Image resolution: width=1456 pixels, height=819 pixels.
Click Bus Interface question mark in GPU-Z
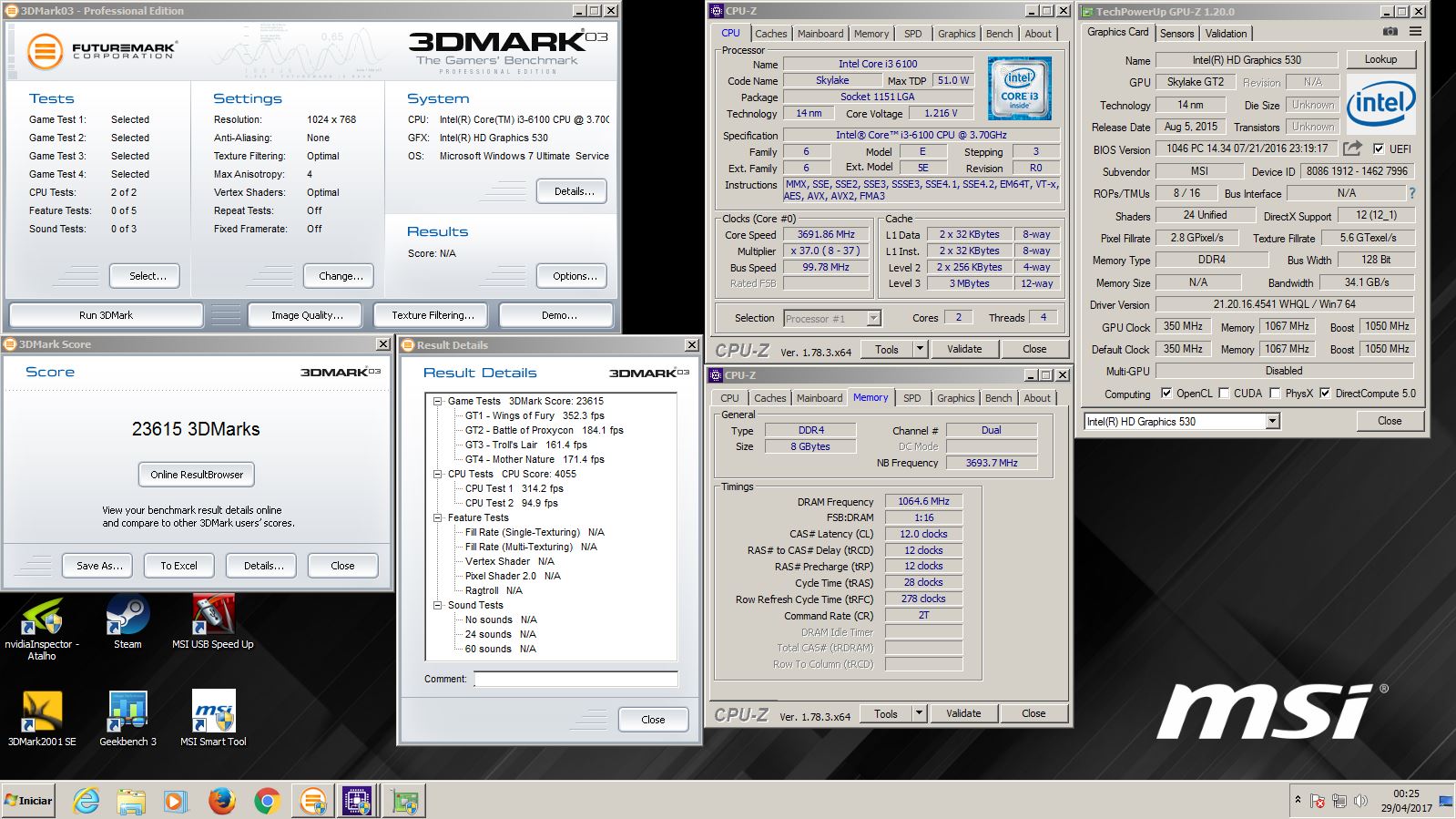click(1412, 193)
